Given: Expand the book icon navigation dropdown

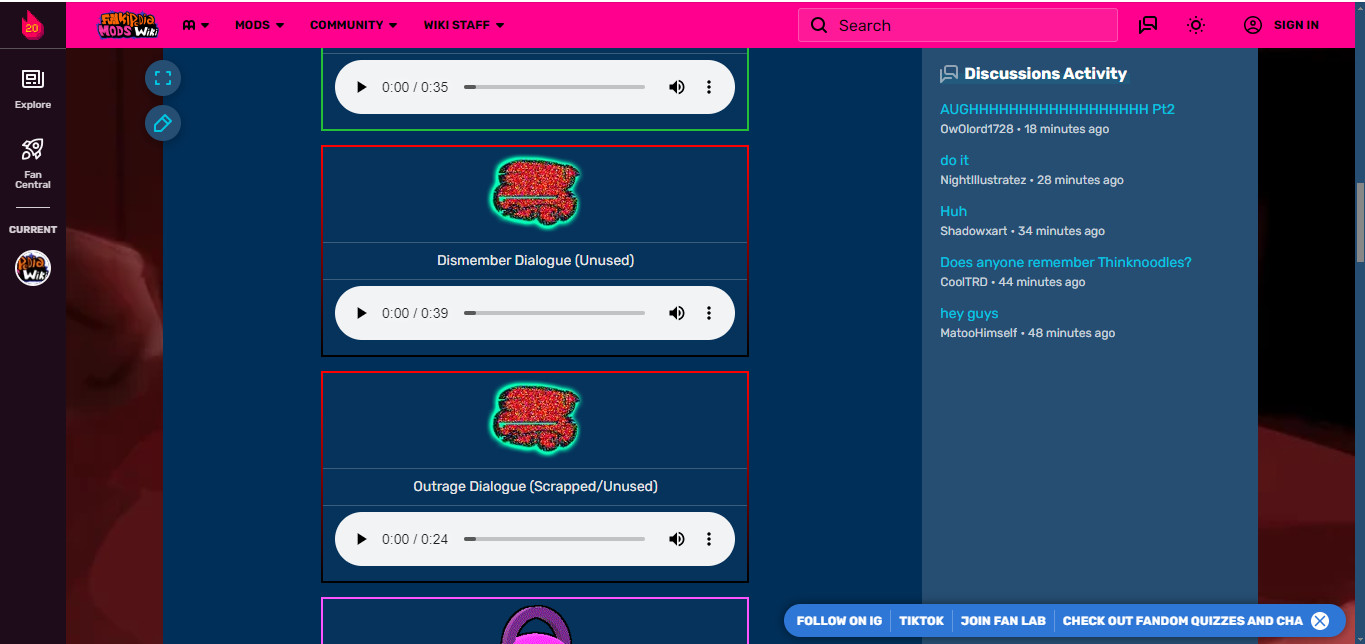Looking at the screenshot, I should tap(196, 25).
